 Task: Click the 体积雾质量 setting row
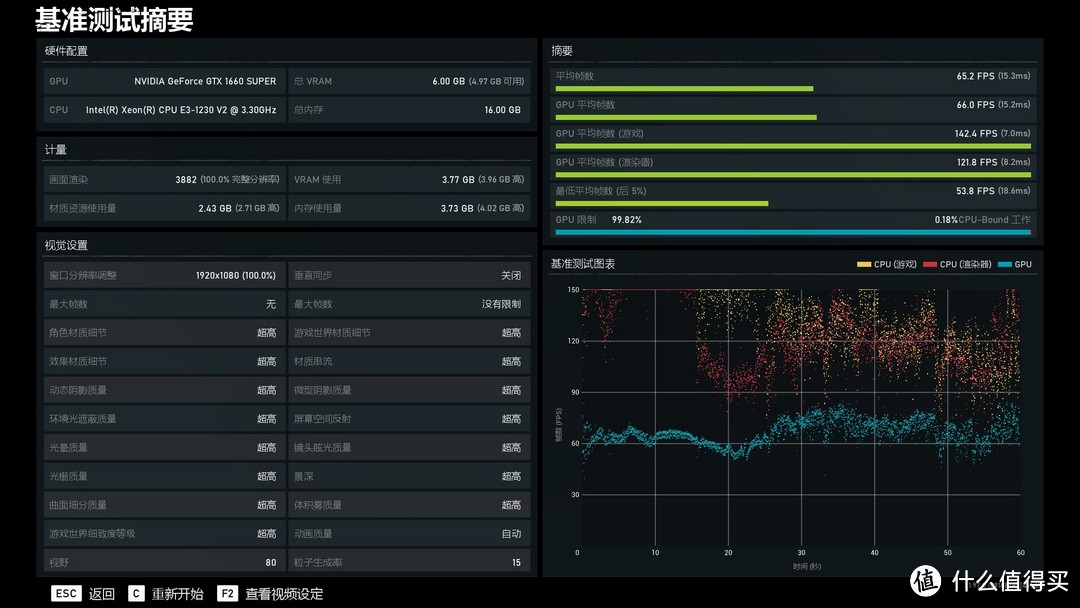point(409,505)
